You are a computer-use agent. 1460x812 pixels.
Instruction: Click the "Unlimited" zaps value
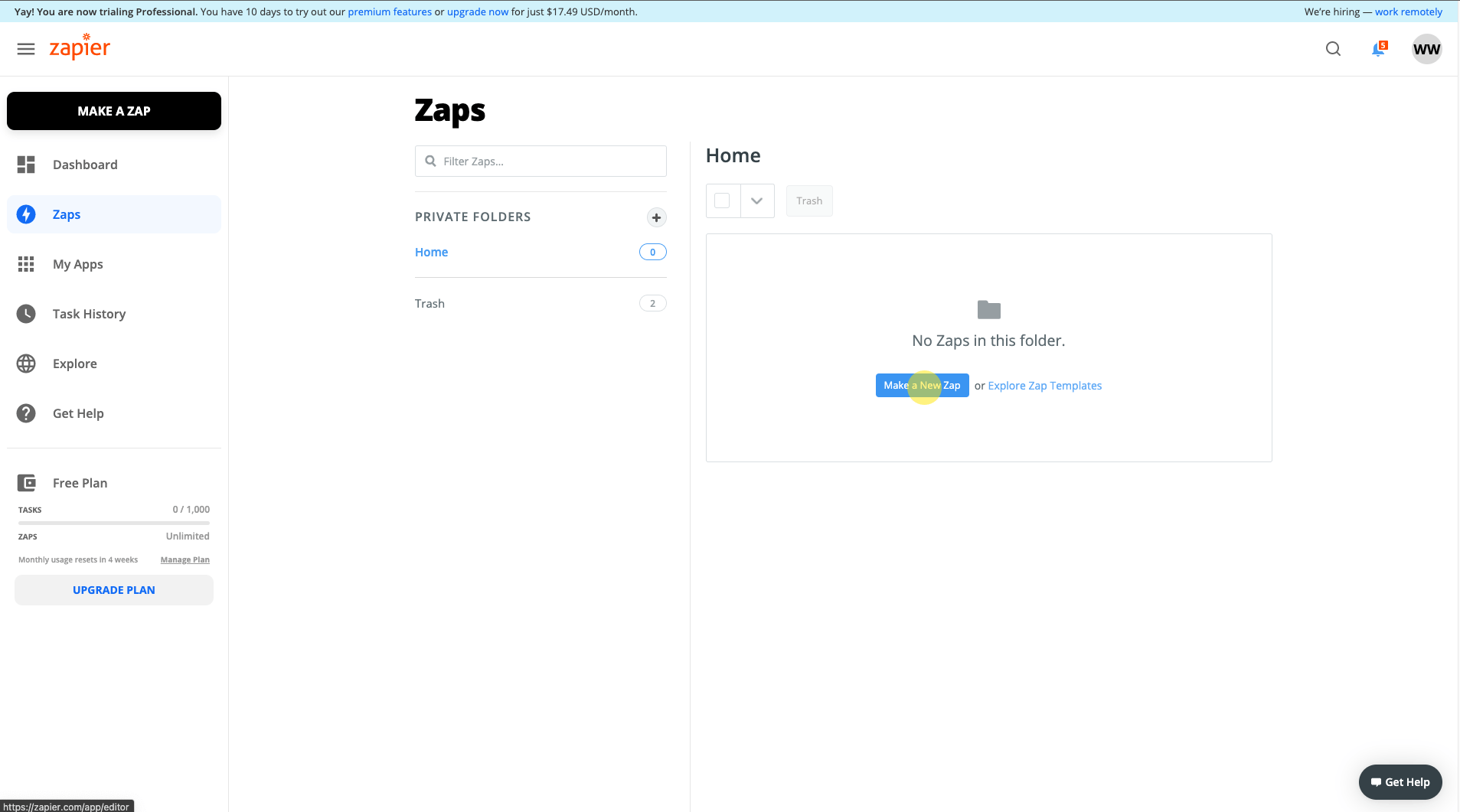tap(188, 536)
